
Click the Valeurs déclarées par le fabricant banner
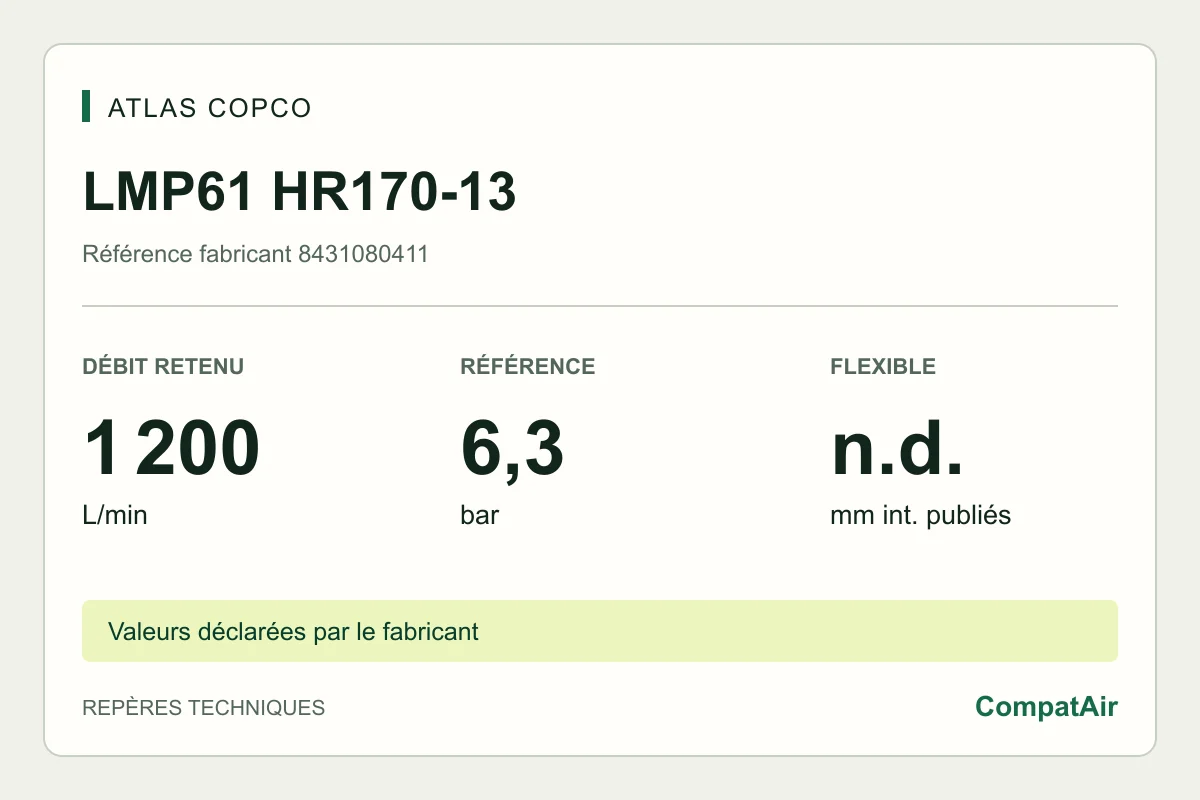(x=600, y=631)
